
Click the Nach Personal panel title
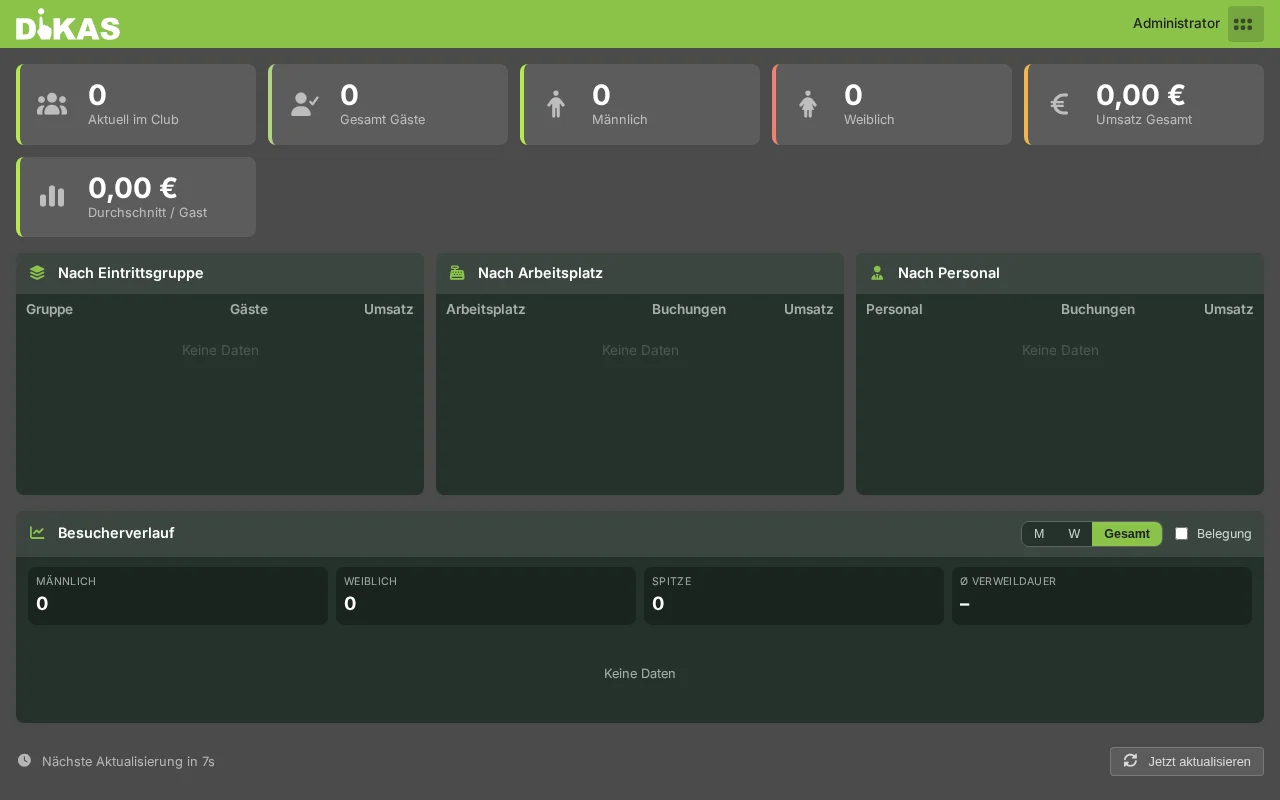[949, 273]
